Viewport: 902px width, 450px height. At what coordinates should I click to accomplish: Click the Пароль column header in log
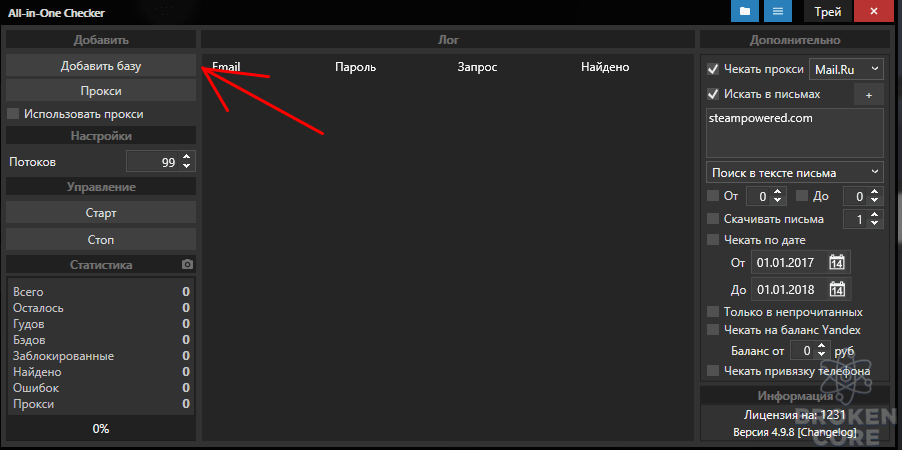[x=356, y=67]
